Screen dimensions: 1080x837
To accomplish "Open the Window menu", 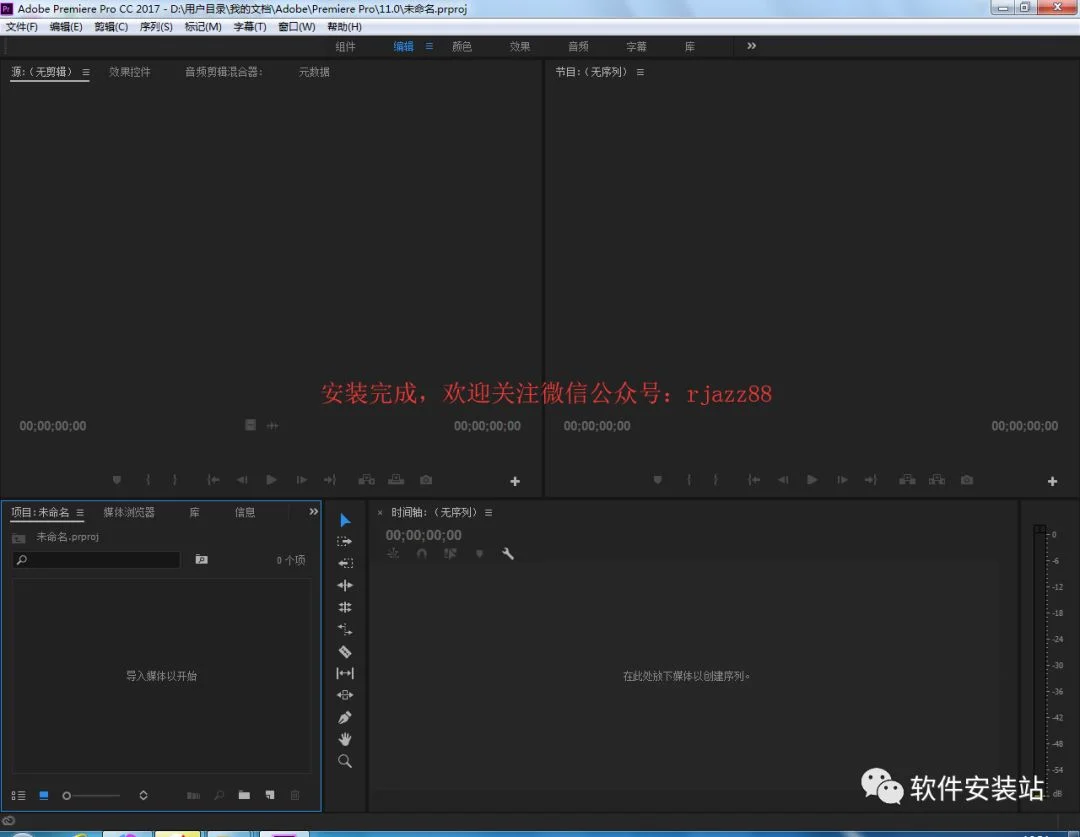I will coord(296,27).
